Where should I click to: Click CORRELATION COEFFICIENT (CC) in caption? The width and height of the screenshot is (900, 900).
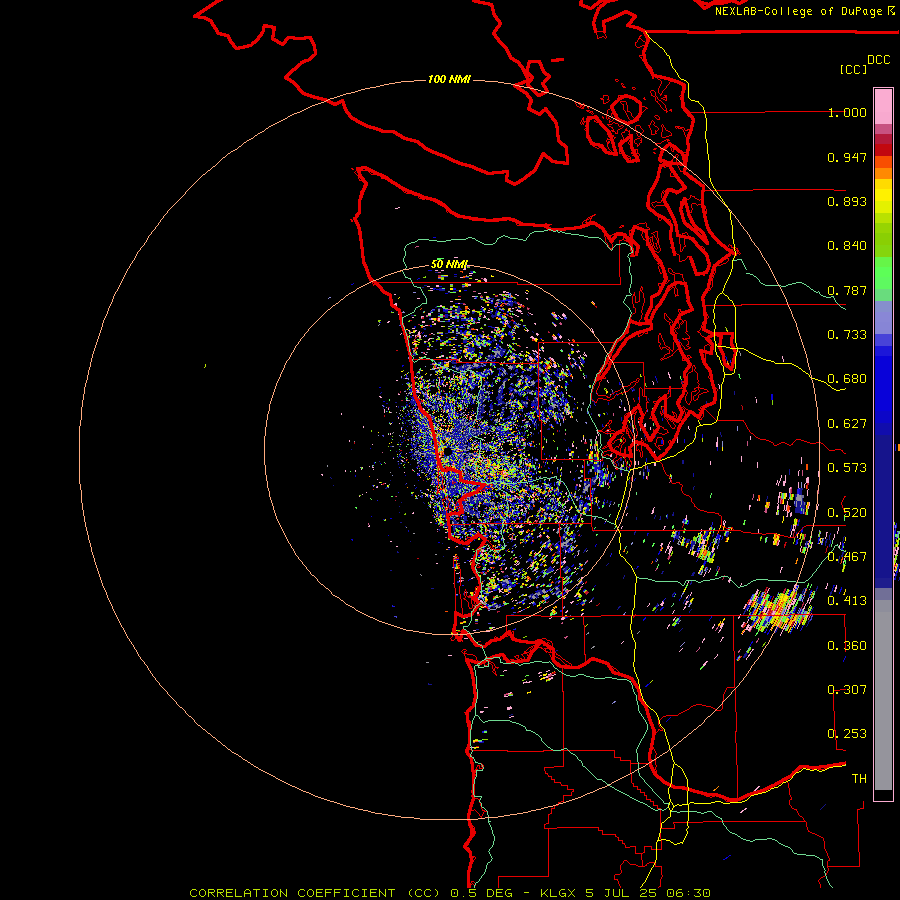coord(315,893)
